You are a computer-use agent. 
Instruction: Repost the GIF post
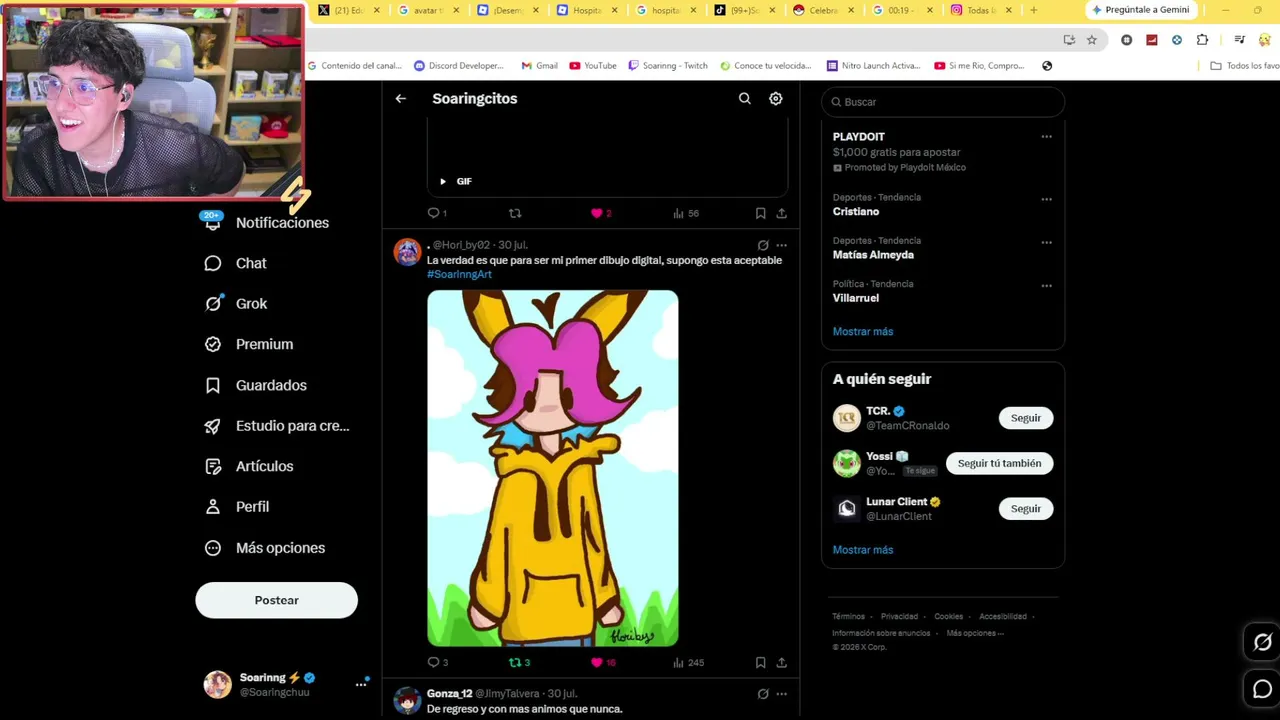click(x=515, y=213)
